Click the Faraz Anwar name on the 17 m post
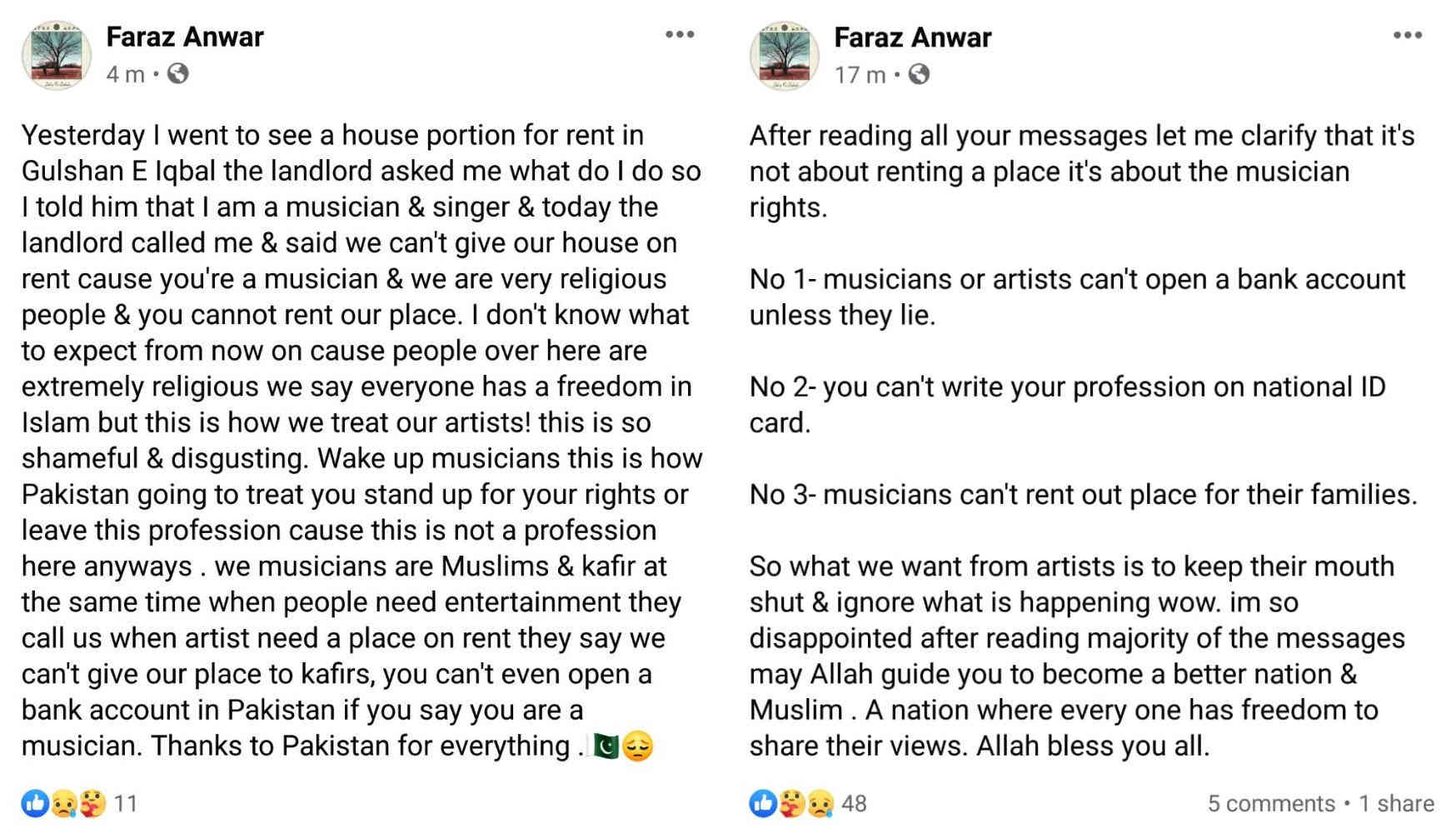1456x833 pixels. pos(913,37)
